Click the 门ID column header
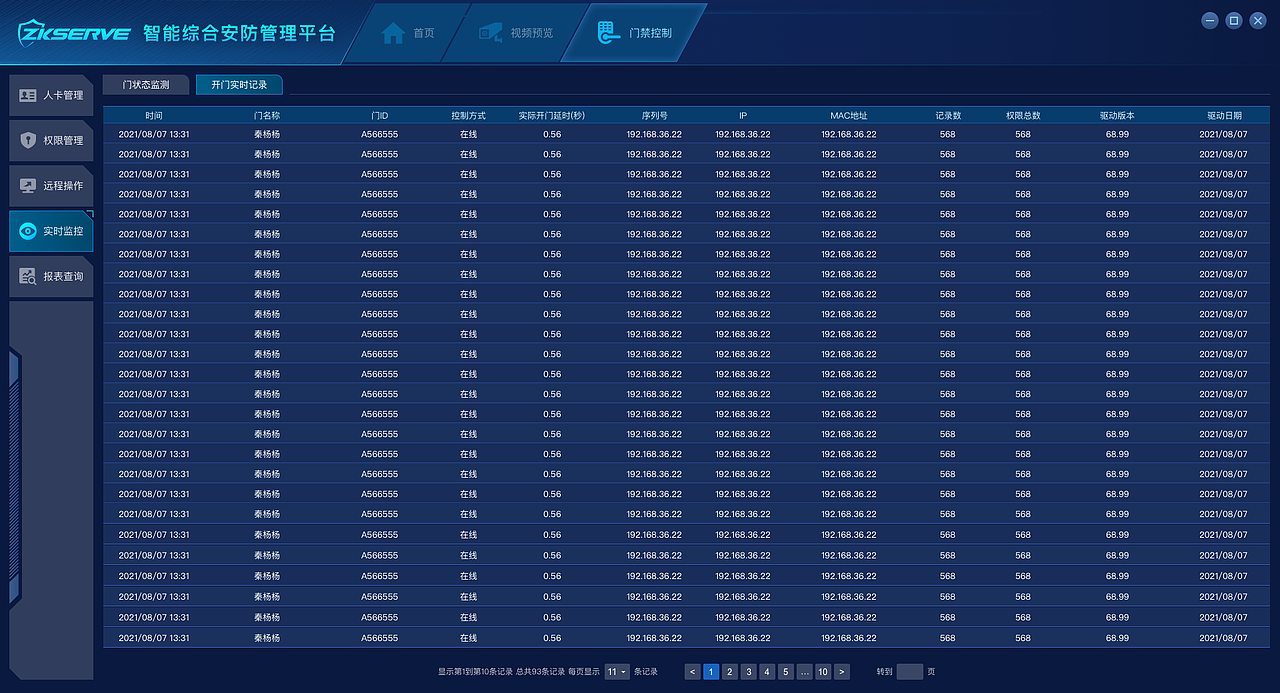The width and height of the screenshot is (1280, 693). (379, 115)
